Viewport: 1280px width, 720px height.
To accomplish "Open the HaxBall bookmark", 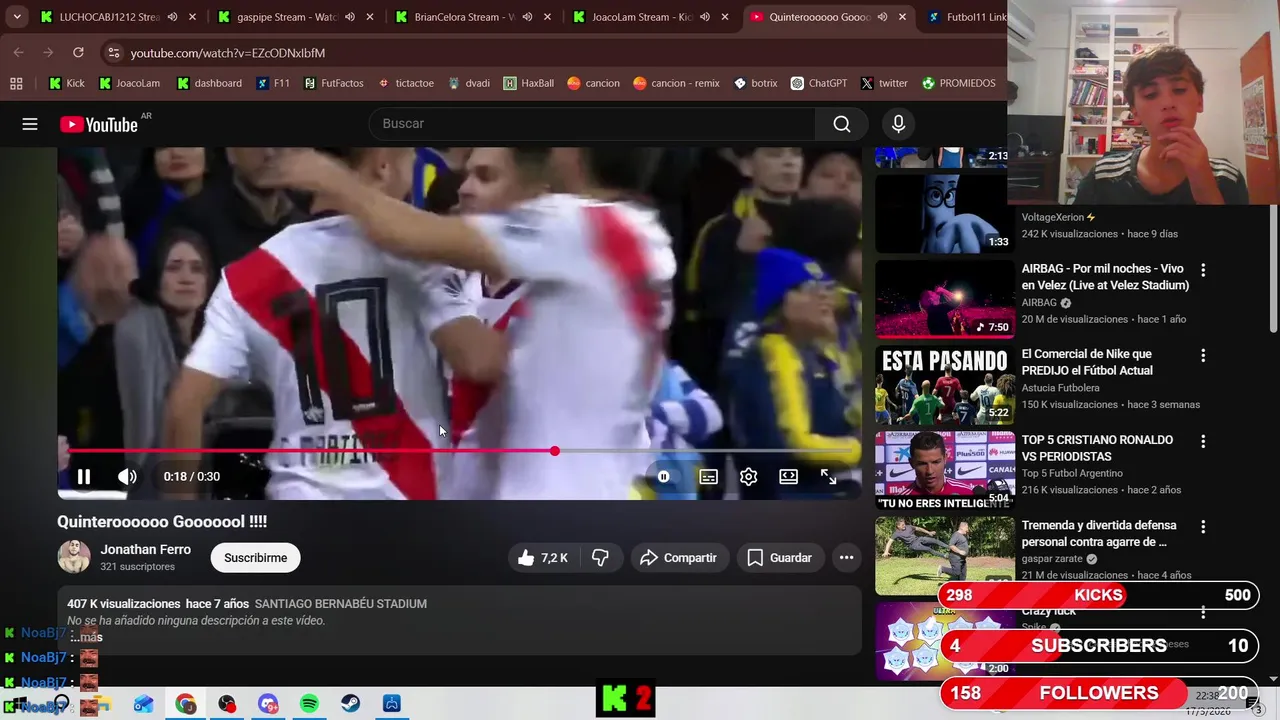I will tap(528, 83).
